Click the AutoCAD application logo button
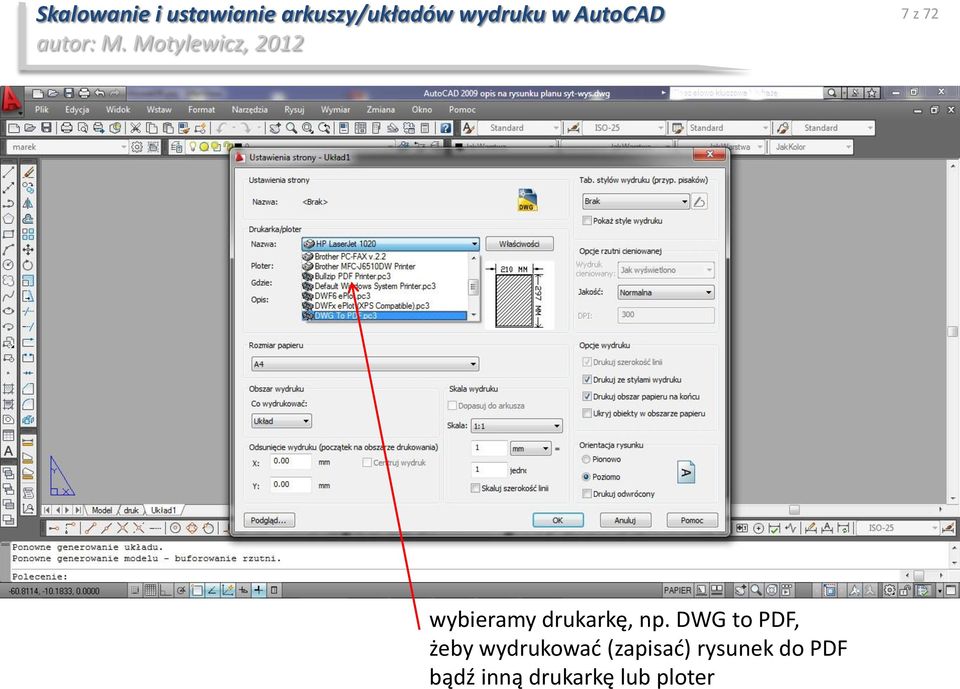Viewport: 960px width, 689px height. click(x=11, y=100)
